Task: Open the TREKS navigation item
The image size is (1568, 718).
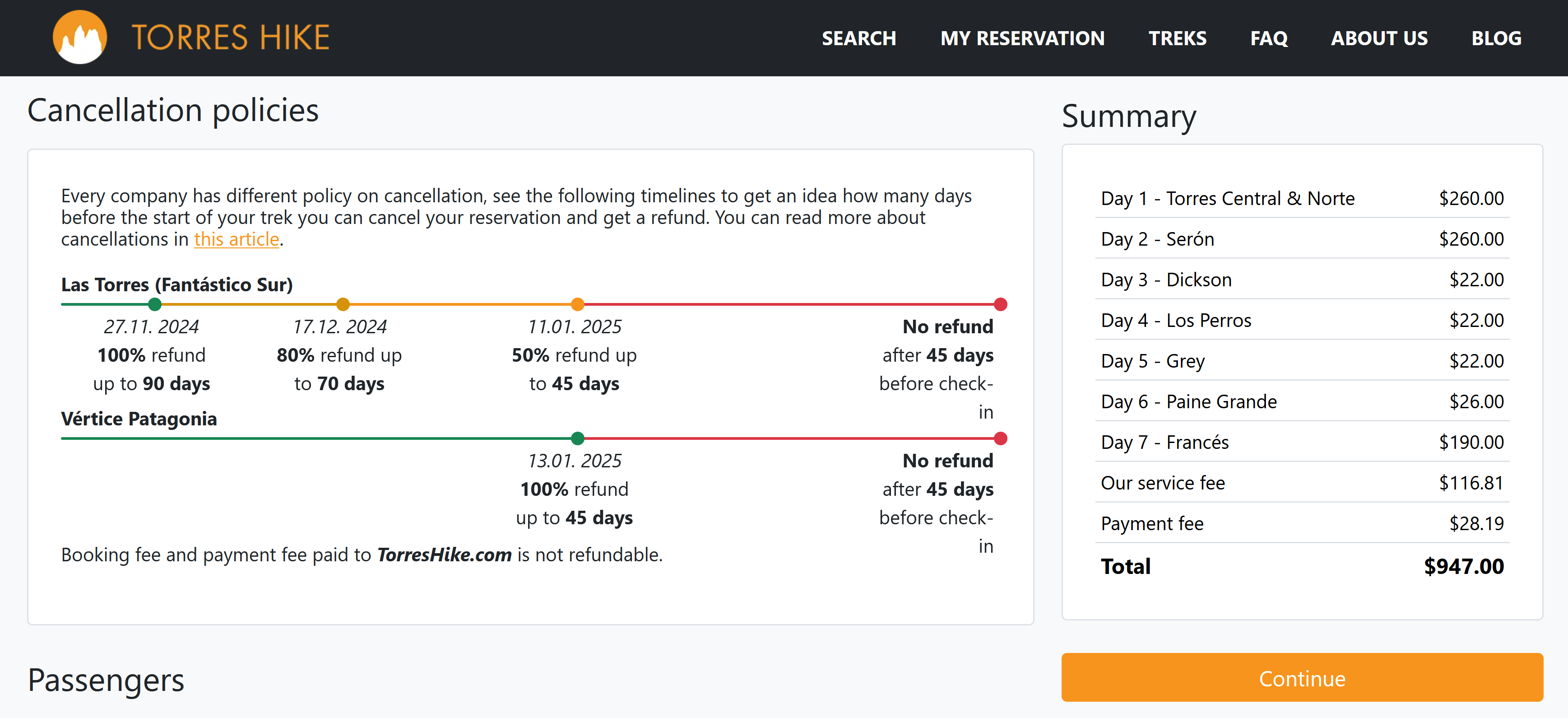Action: (x=1177, y=38)
